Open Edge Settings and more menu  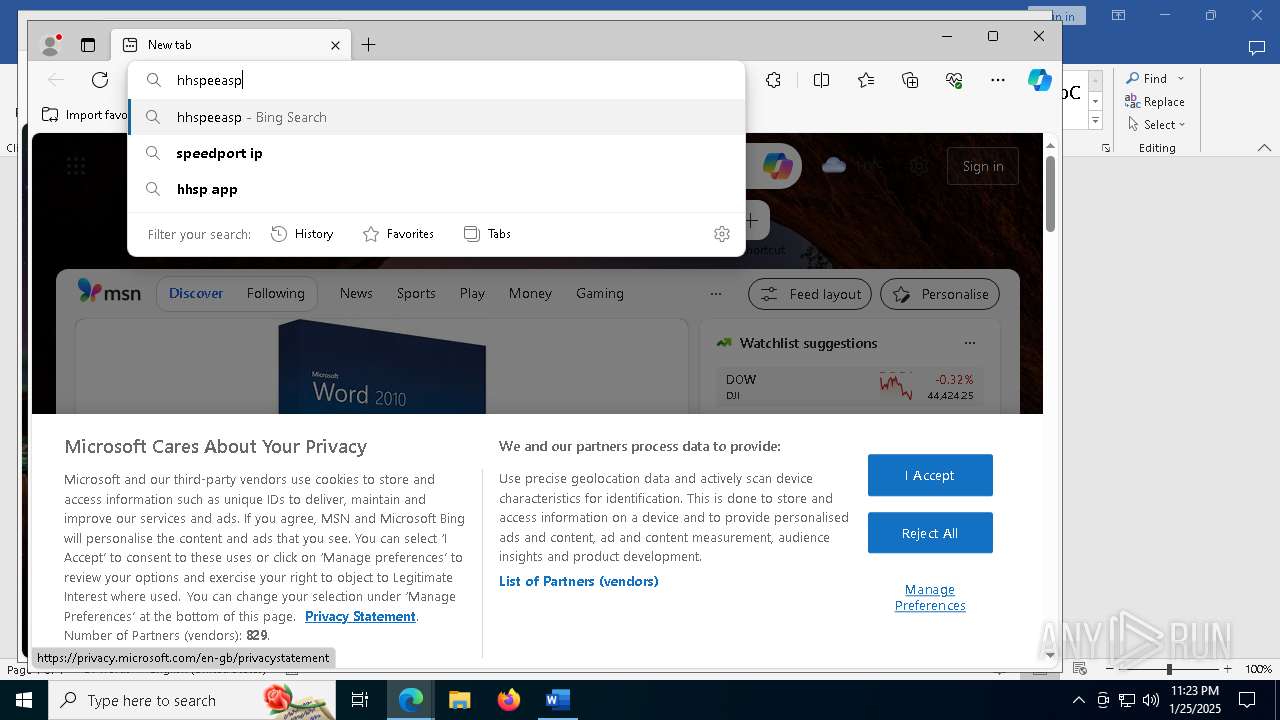coord(997,80)
